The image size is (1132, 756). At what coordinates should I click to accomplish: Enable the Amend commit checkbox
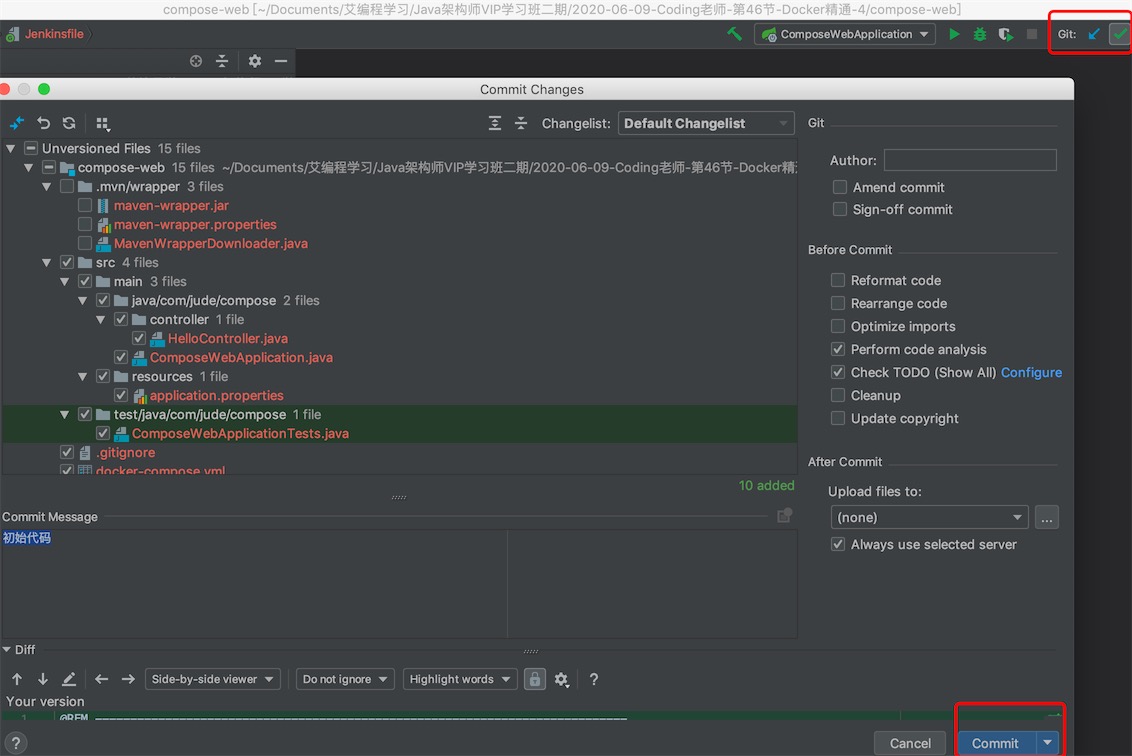pyautogui.click(x=840, y=187)
